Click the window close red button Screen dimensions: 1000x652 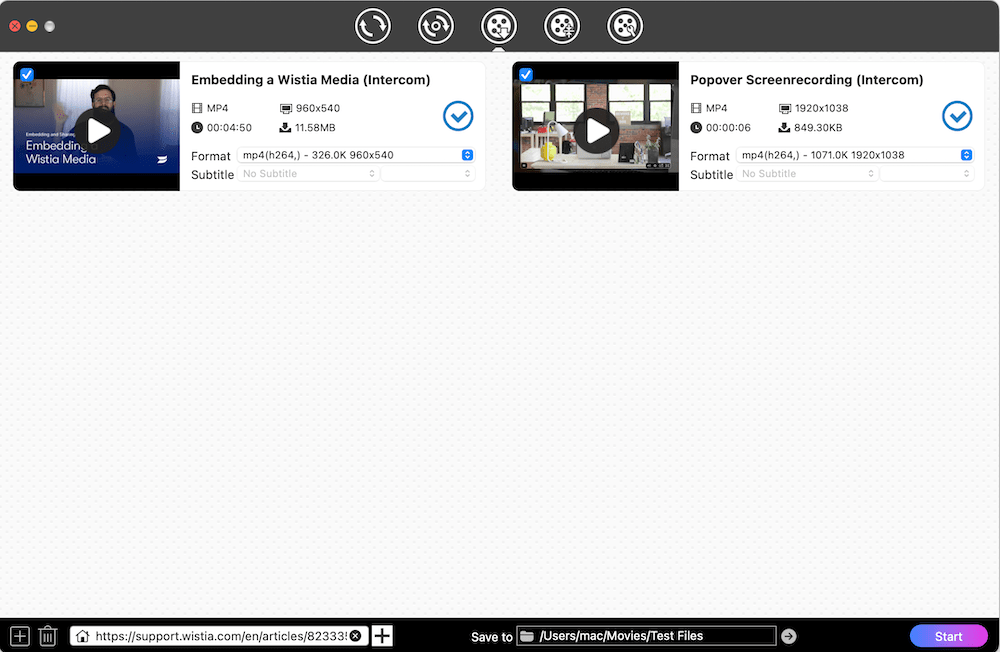coord(15,26)
